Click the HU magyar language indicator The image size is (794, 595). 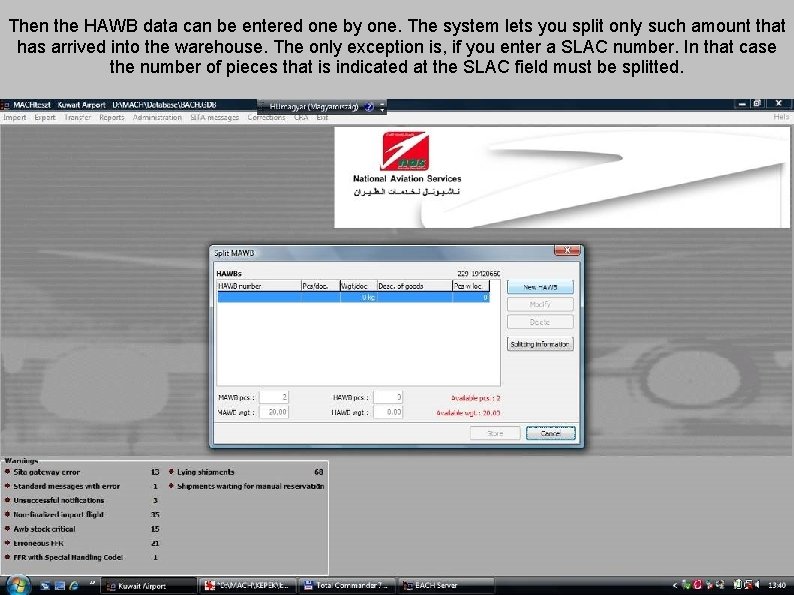[313, 106]
